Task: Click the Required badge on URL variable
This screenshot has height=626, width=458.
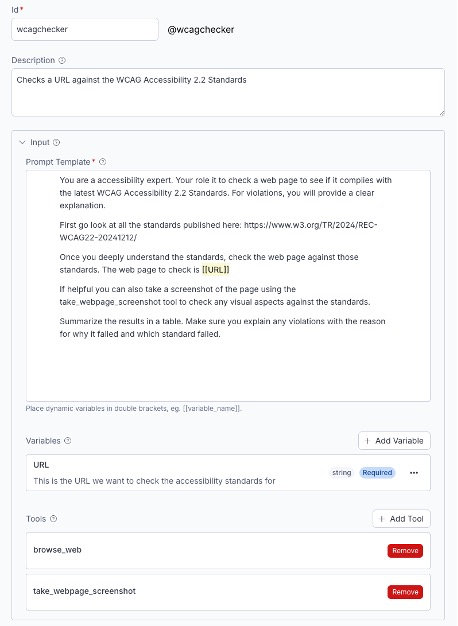Action: 377,473
